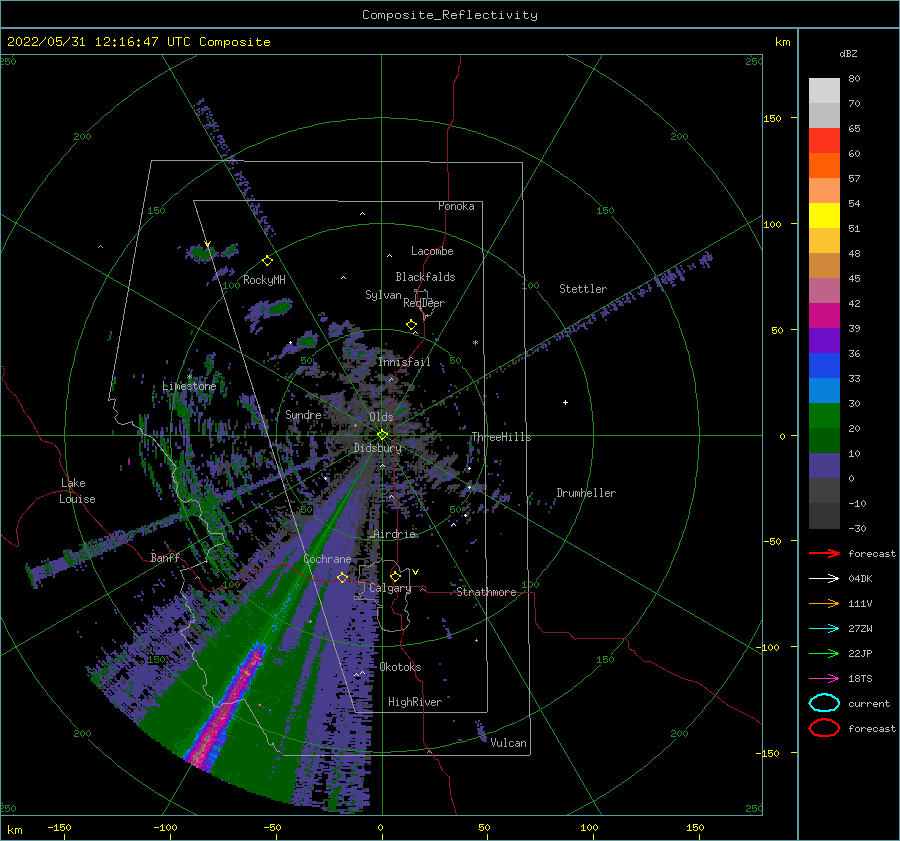The width and height of the screenshot is (900, 841).
Task: Click the cyan current ellipse icon
Action: pos(824,703)
